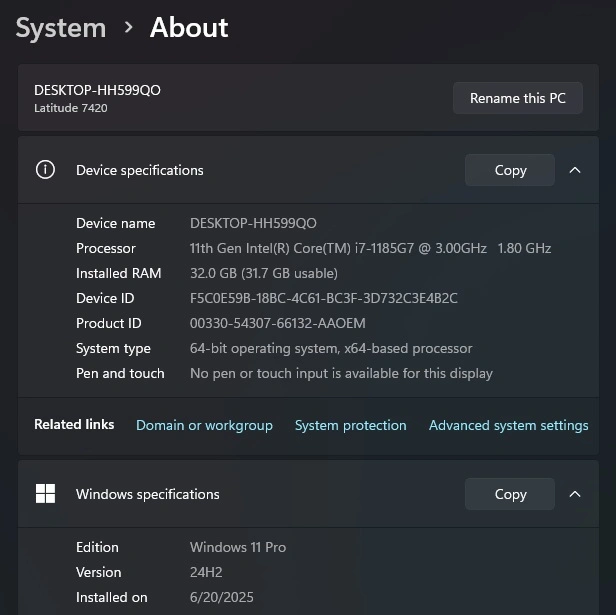Click the Device ID value text
616x615 pixels.
point(323,298)
